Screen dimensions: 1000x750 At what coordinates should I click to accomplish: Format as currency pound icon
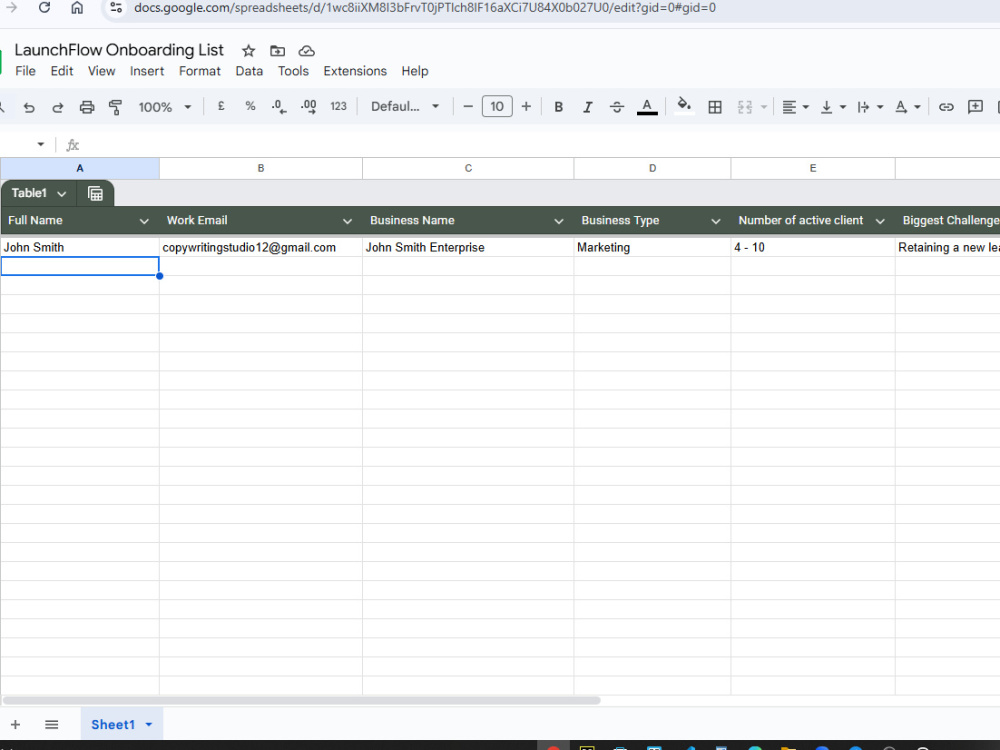[x=221, y=107]
